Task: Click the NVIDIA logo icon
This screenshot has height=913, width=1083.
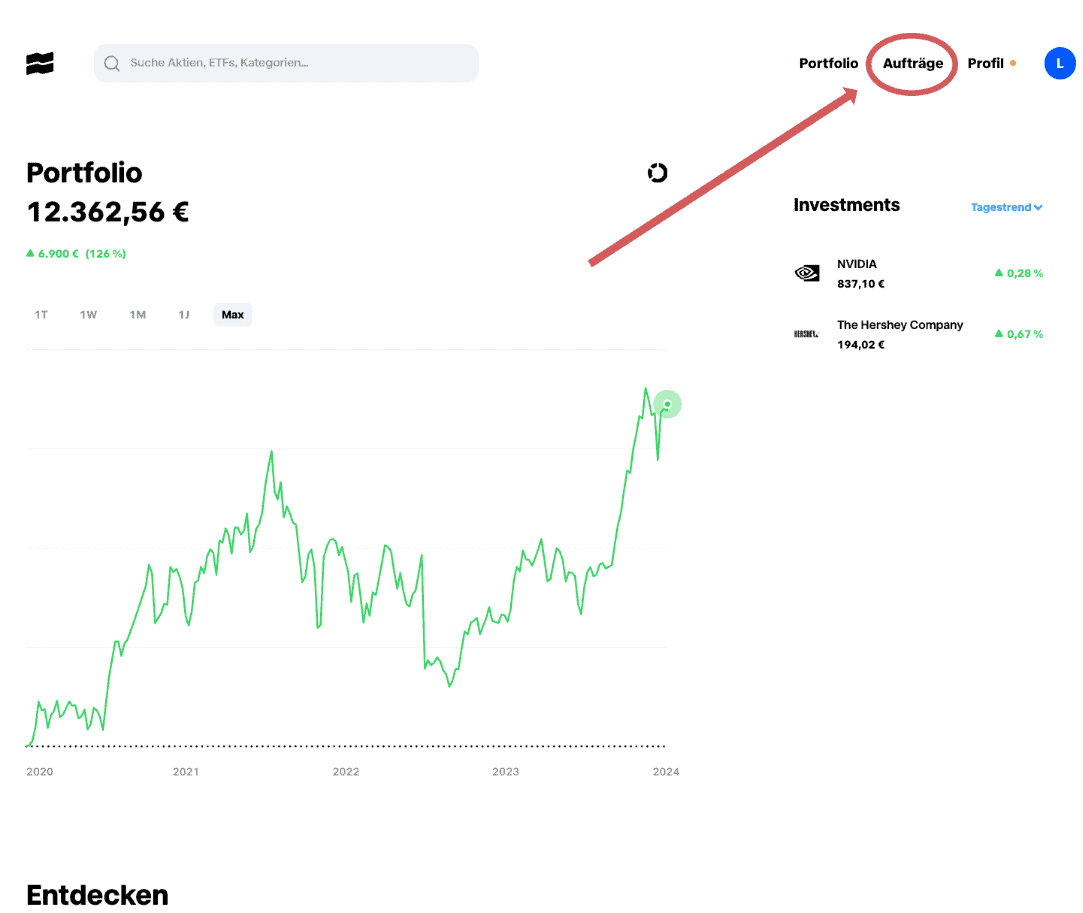Action: point(806,272)
